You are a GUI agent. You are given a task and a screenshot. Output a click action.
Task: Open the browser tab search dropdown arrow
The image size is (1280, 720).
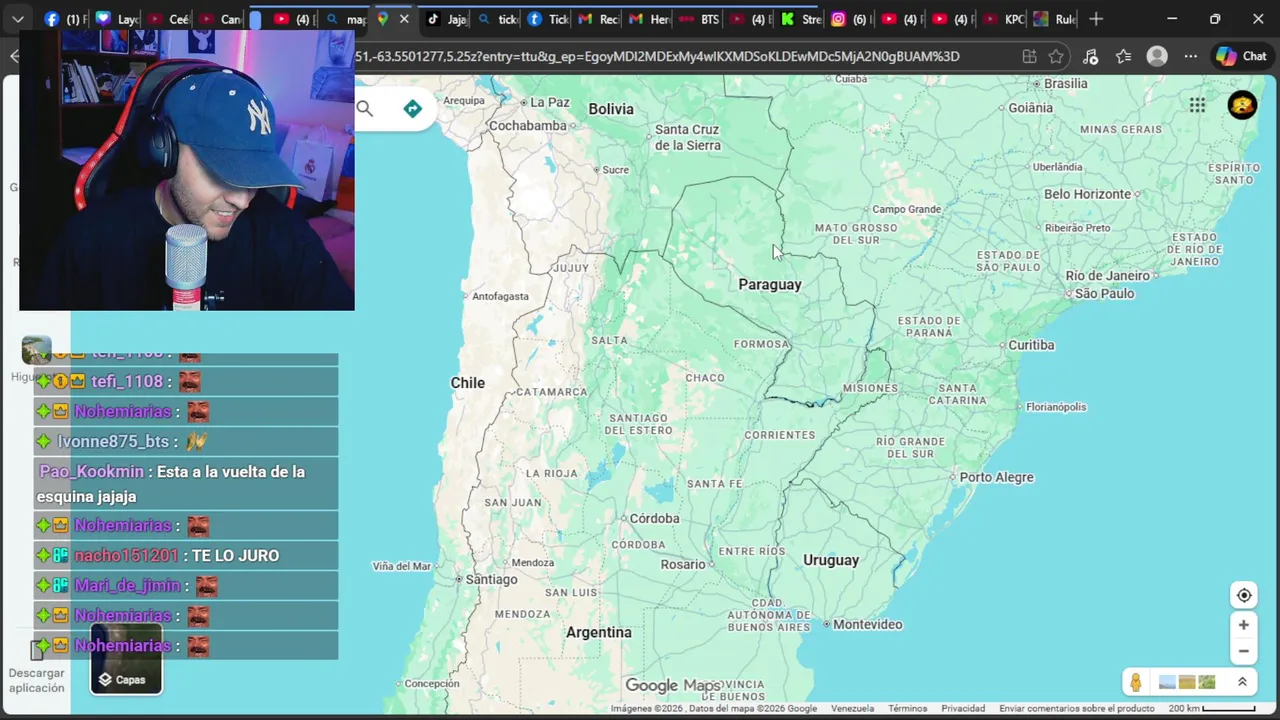pyautogui.click(x=18, y=19)
